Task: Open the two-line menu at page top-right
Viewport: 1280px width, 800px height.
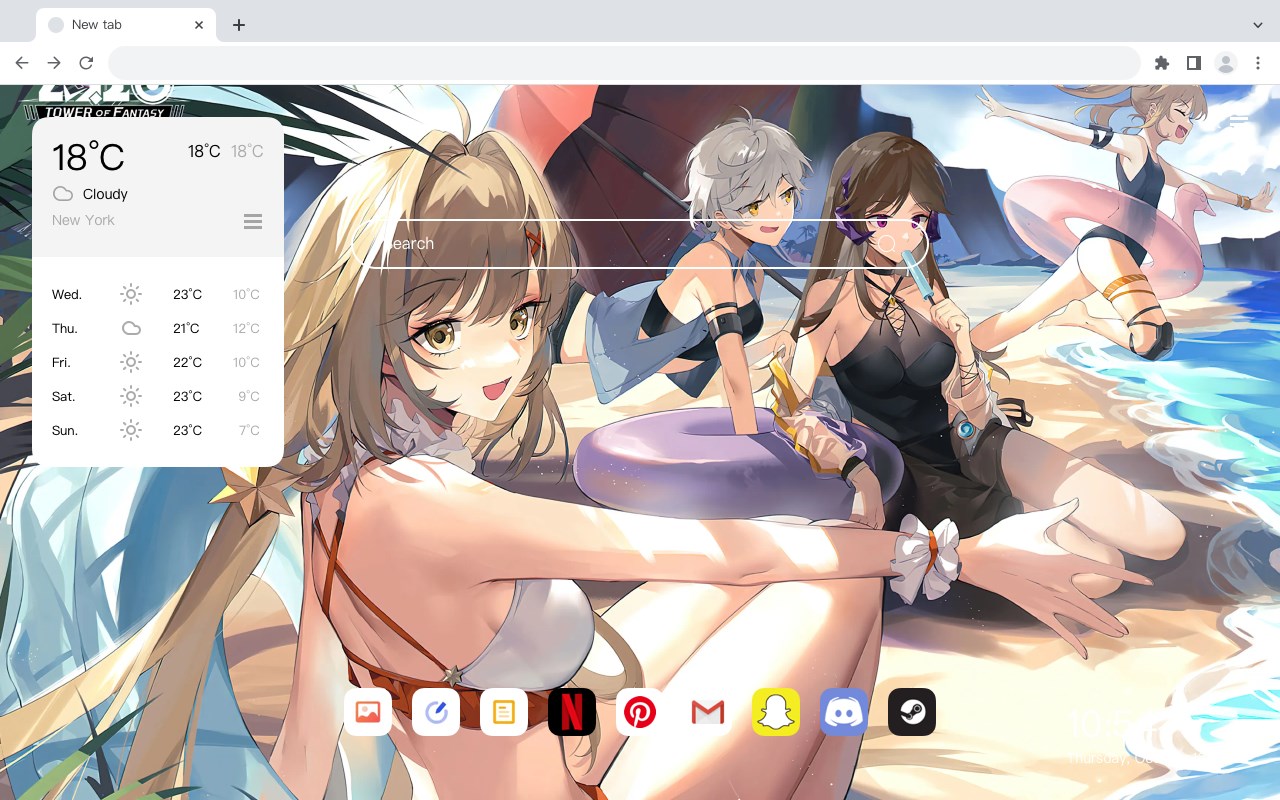Action: (x=1239, y=118)
